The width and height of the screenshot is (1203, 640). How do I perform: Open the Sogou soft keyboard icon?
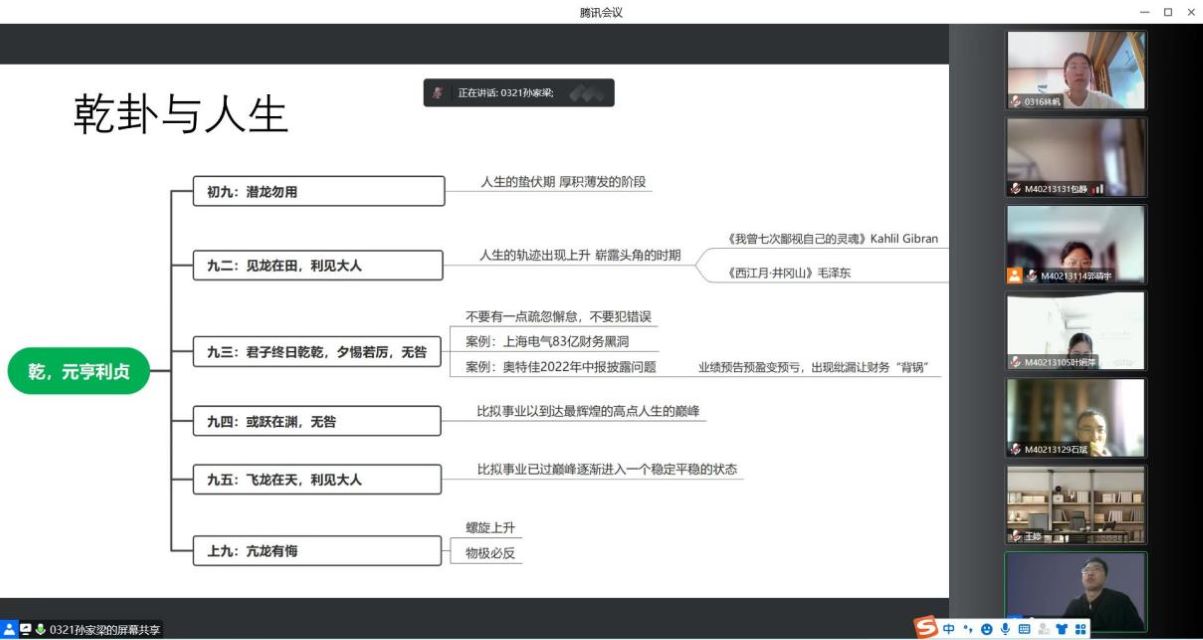1024,629
